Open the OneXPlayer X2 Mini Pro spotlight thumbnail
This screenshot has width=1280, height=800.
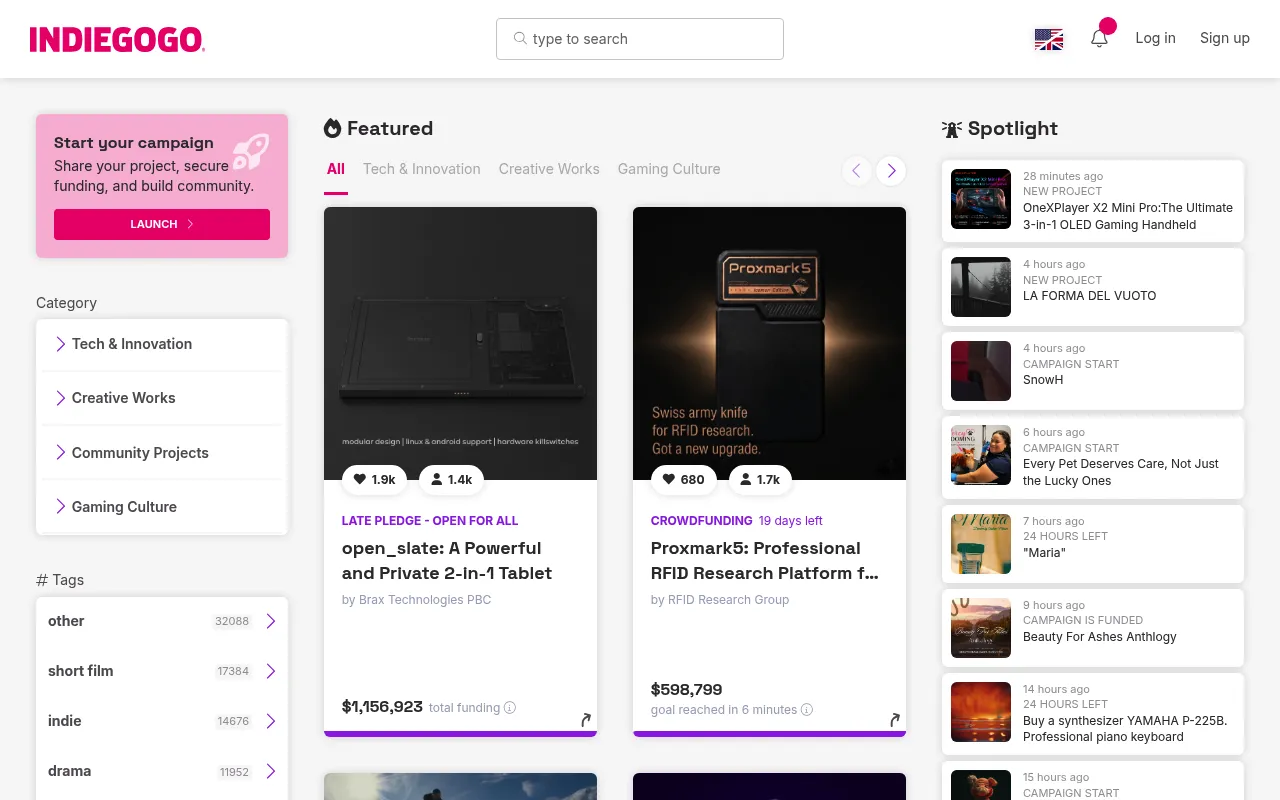[981, 199]
